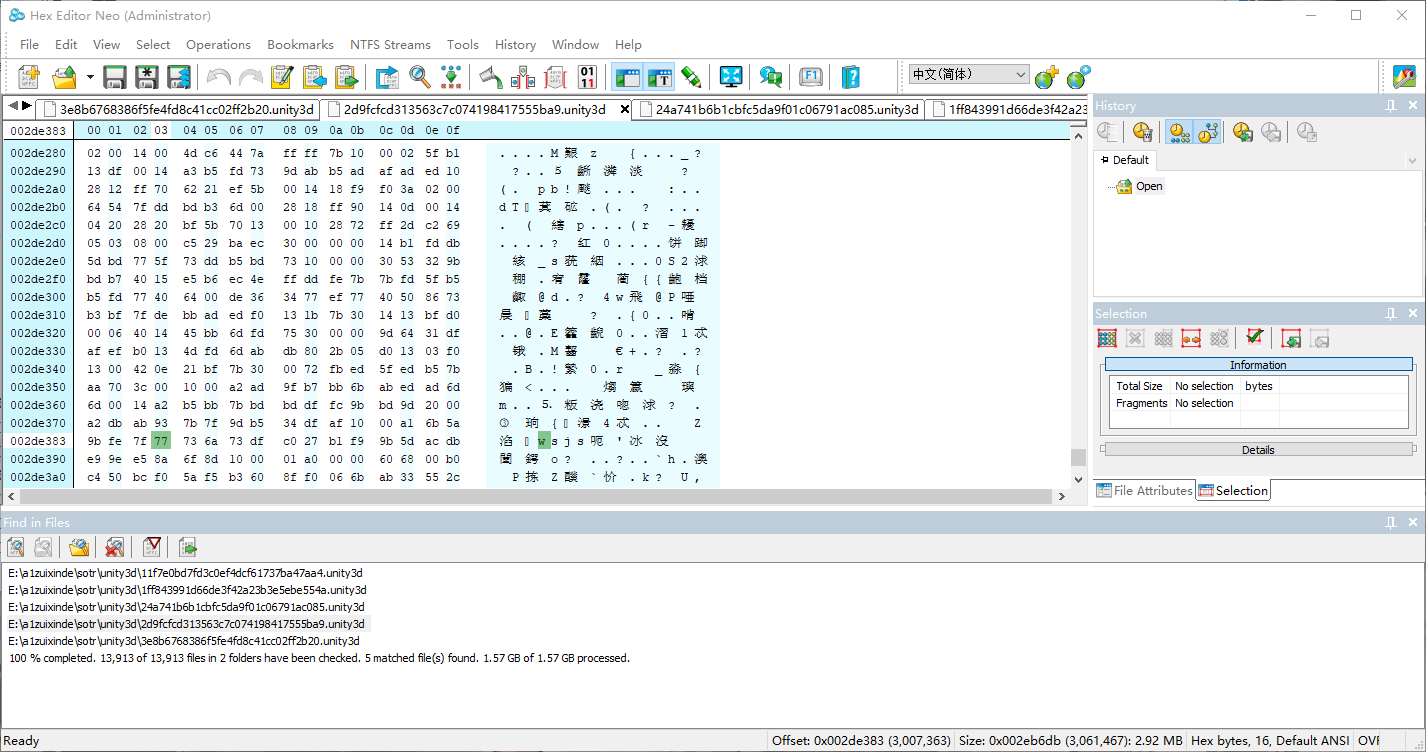Screen dimensions: 1426x752
Task: Toggle the text pane view button with T
Action: 659,77
